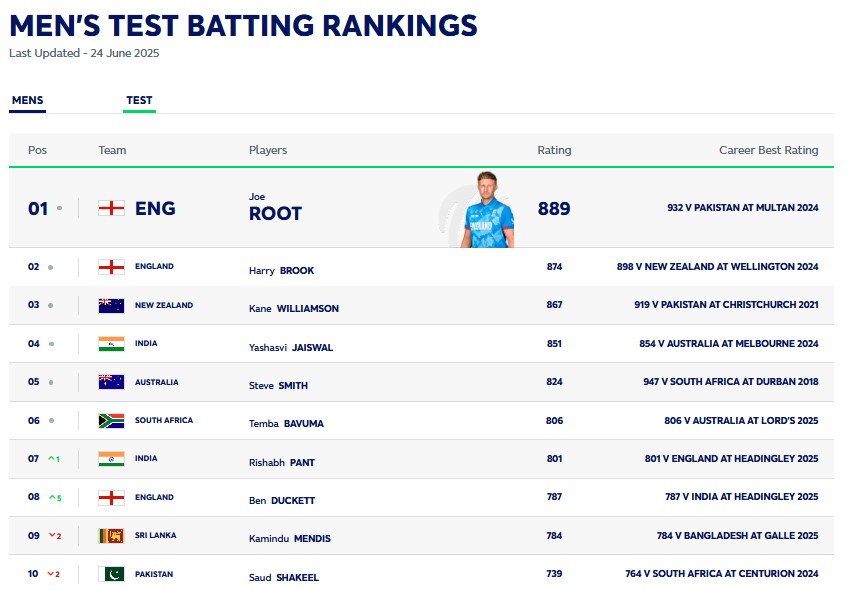The width and height of the screenshot is (868, 590).
Task: Select the TEST format tab
Action: (139, 100)
